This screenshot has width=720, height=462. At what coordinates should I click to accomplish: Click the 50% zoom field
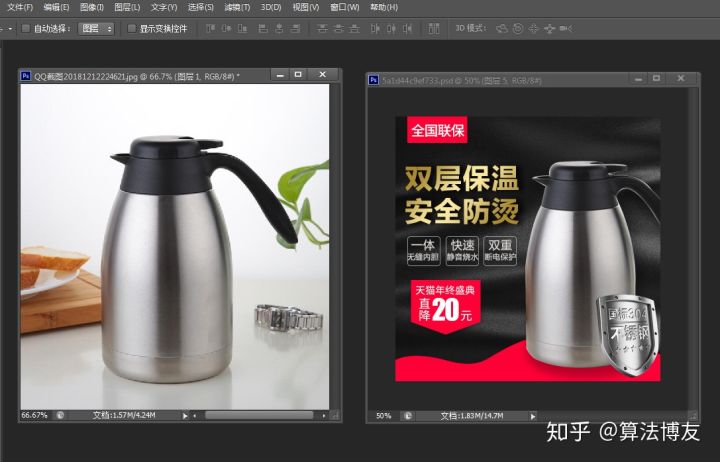pos(383,416)
